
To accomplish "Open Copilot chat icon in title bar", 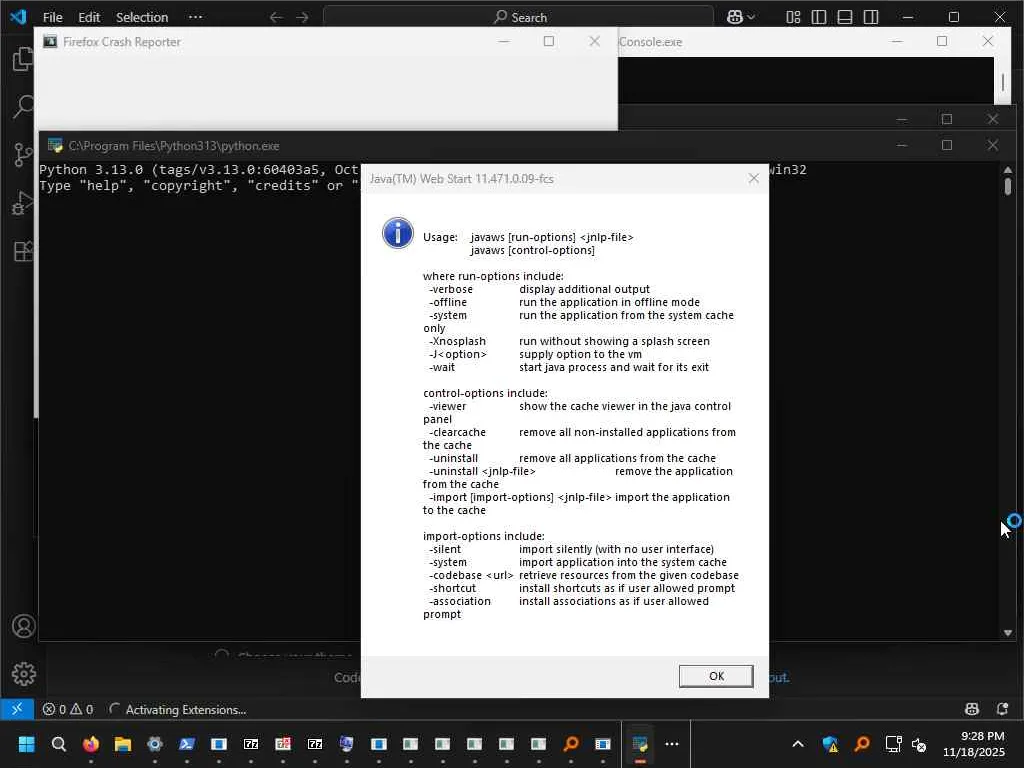I will (735, 18).
